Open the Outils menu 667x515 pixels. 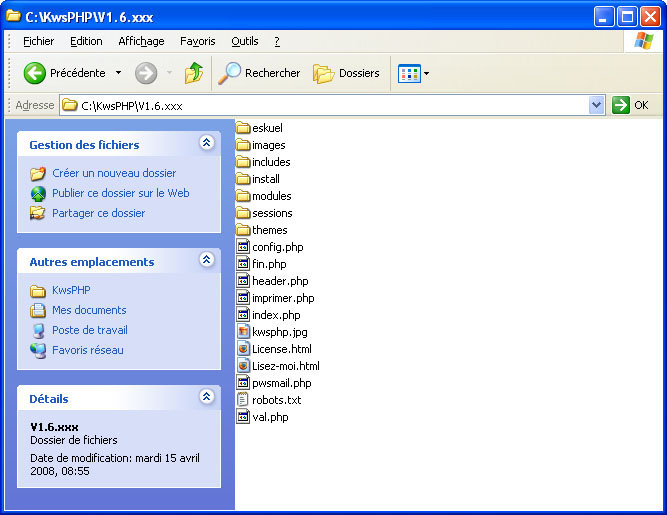pos(245,41)
